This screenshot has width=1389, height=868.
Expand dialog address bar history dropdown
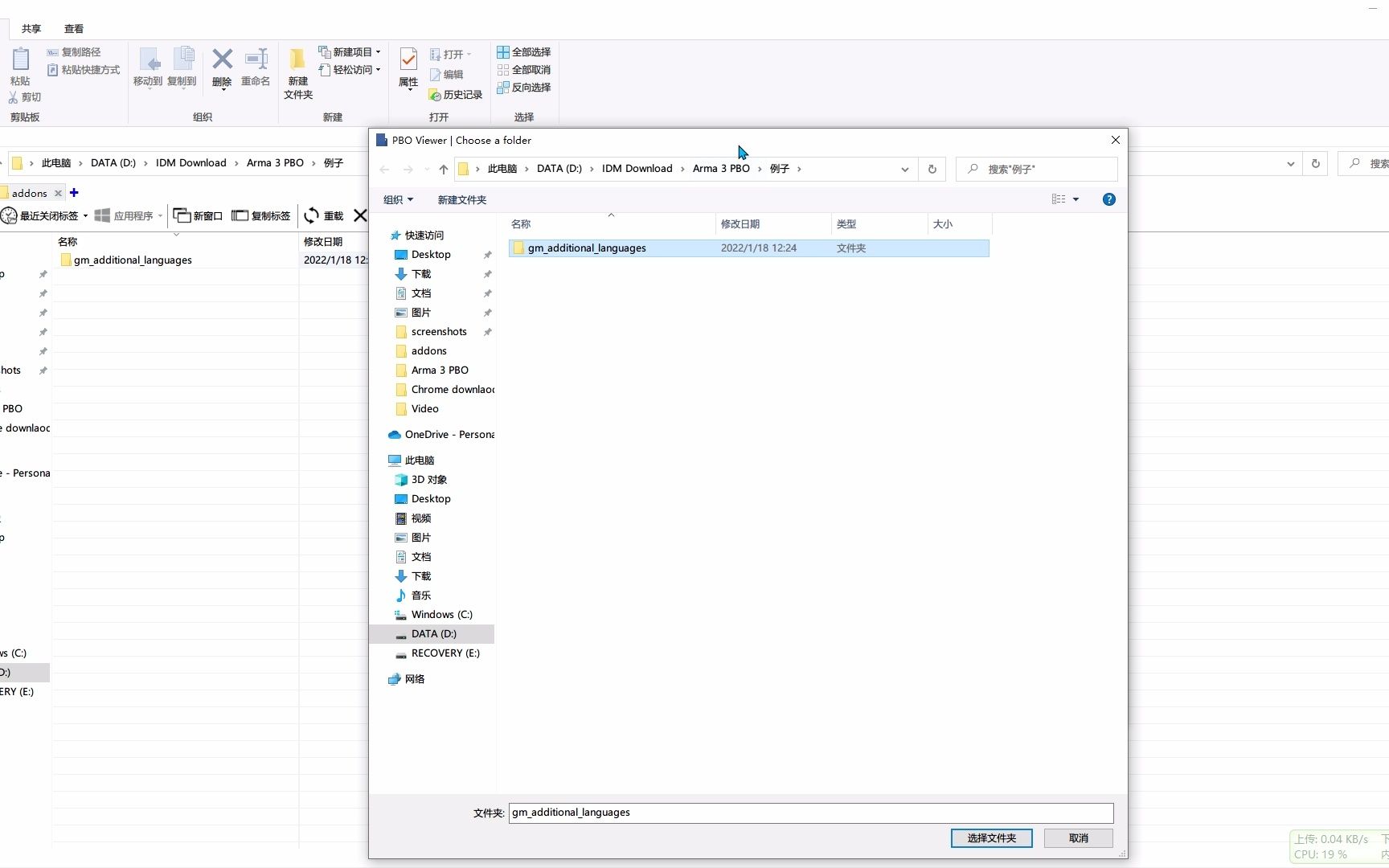click(x=905, y=170)
